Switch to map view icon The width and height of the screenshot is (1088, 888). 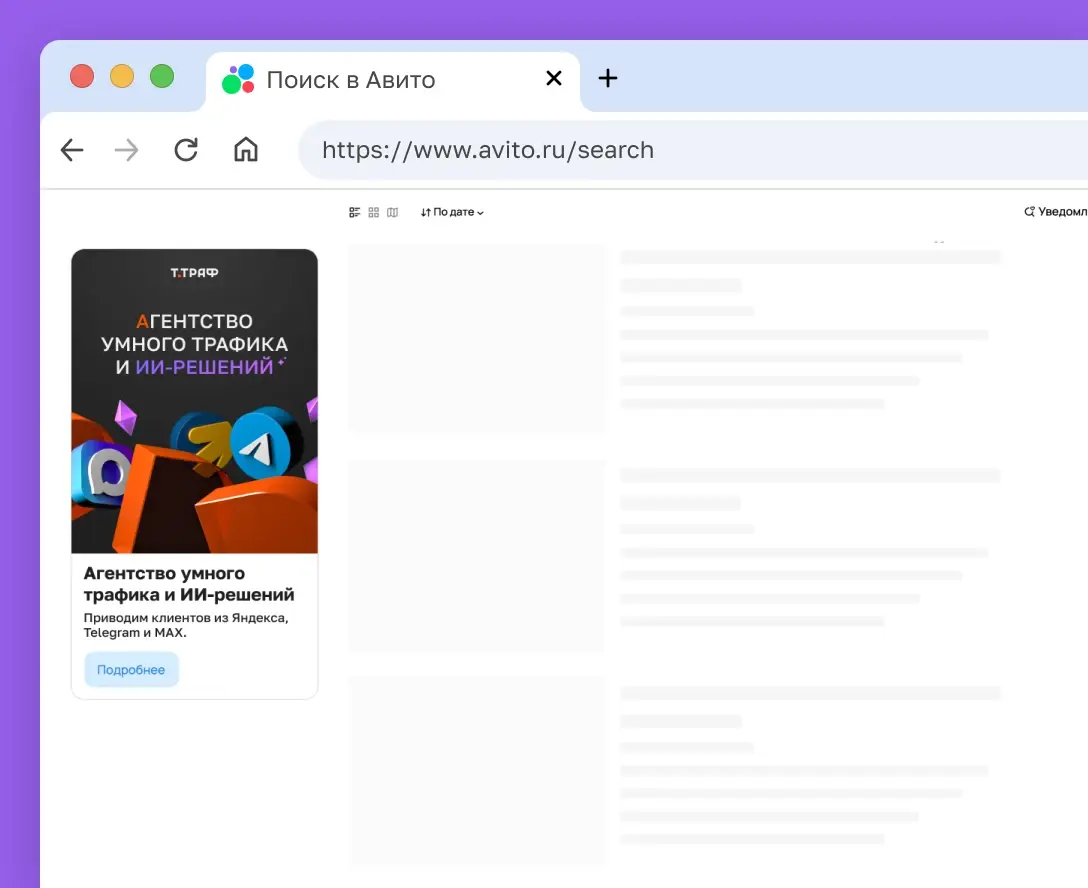tap(392, 212)
